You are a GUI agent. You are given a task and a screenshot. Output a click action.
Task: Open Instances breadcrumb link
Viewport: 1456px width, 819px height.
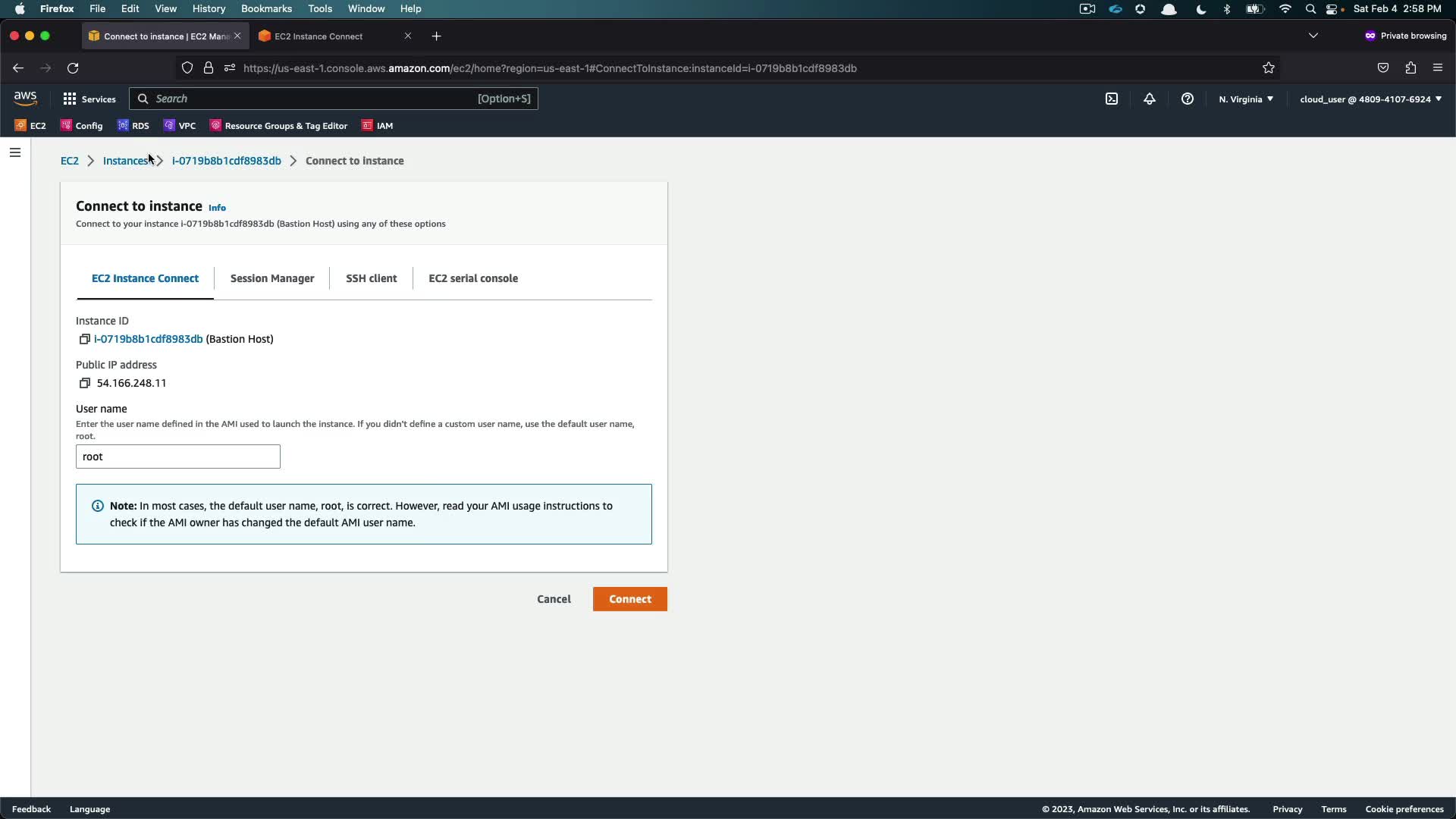(x=125, y=161)
